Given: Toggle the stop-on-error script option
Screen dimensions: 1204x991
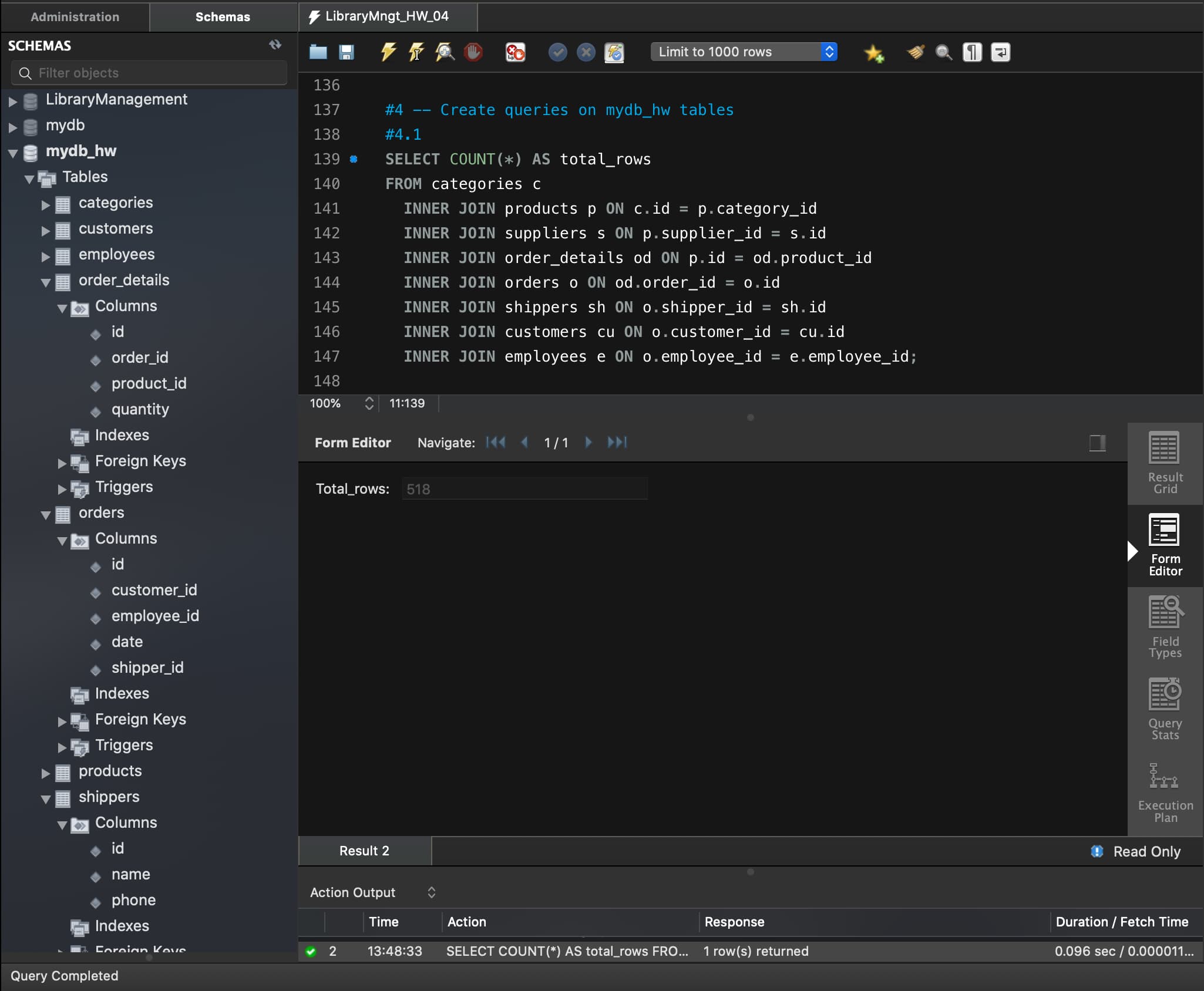Looking at the screenshot, I should point(515,52).
